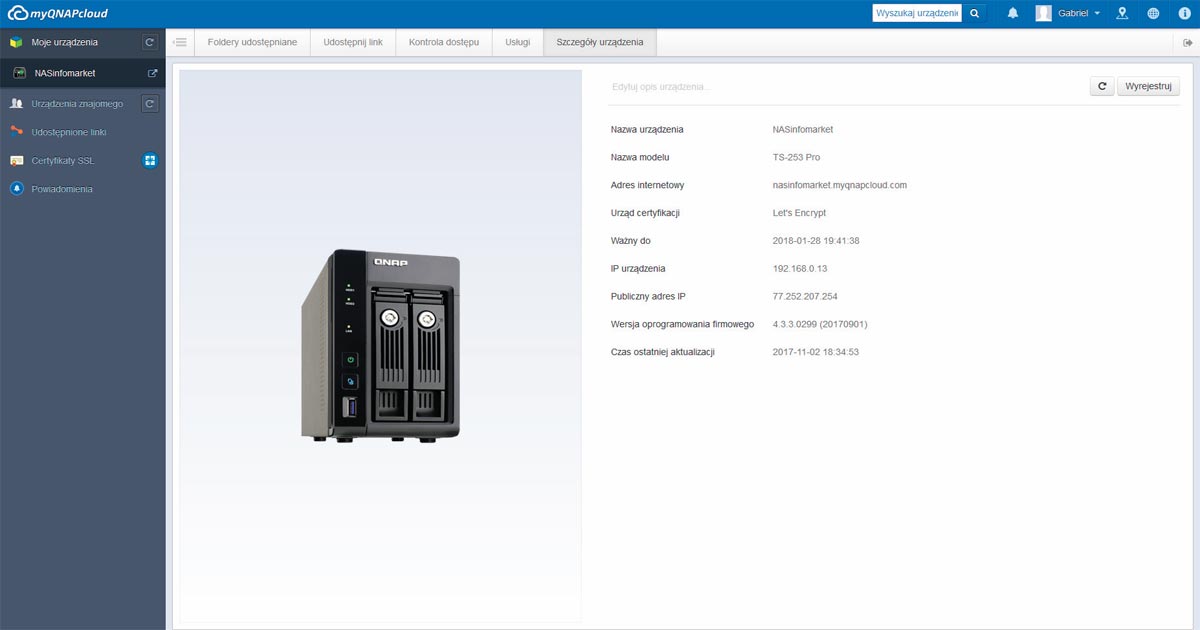Click the device IP 192.168.0.13
The height and width of the screenshot is (630, 1200).
pos(800,269)
